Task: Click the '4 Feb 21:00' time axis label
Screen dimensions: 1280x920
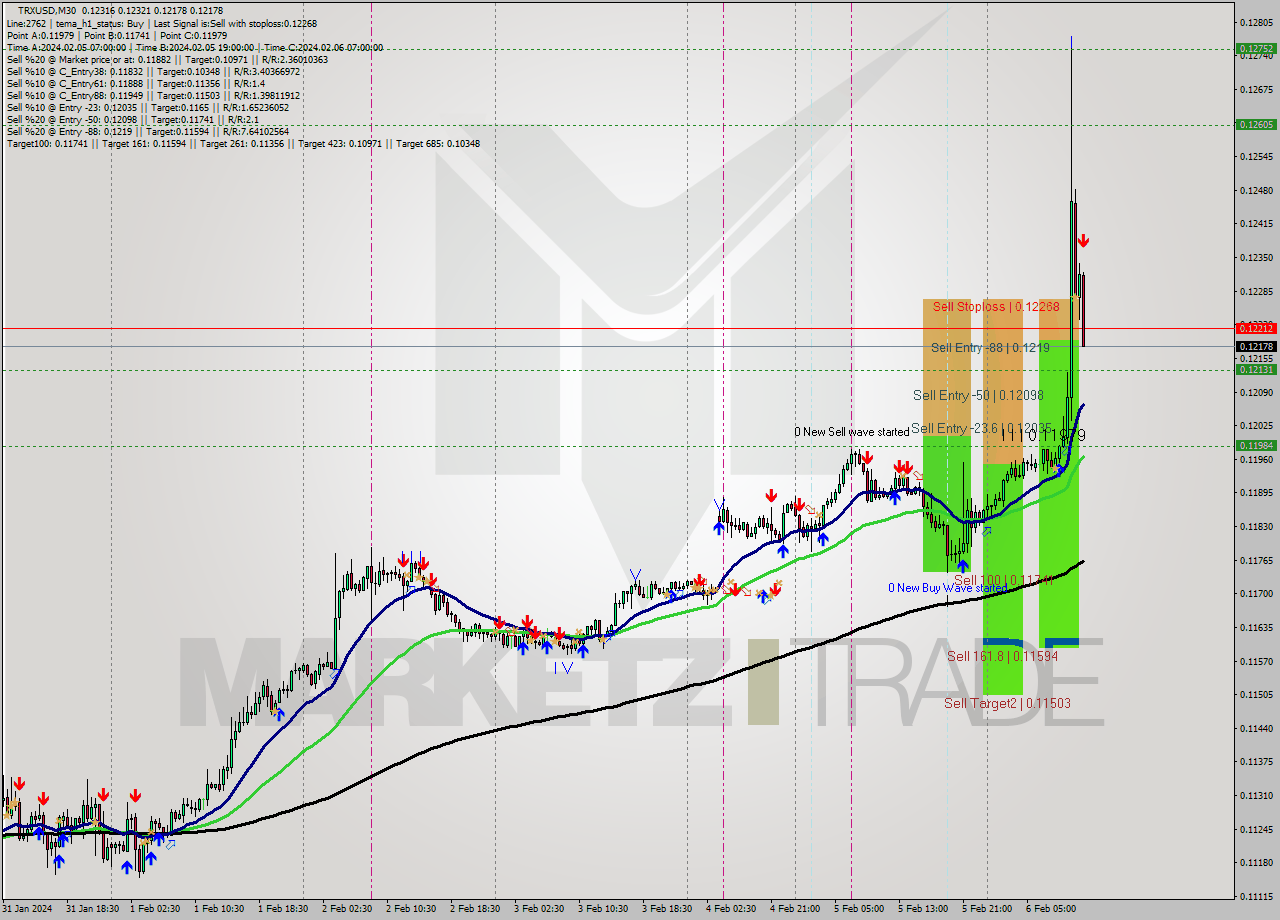Action: coord(795,909)
